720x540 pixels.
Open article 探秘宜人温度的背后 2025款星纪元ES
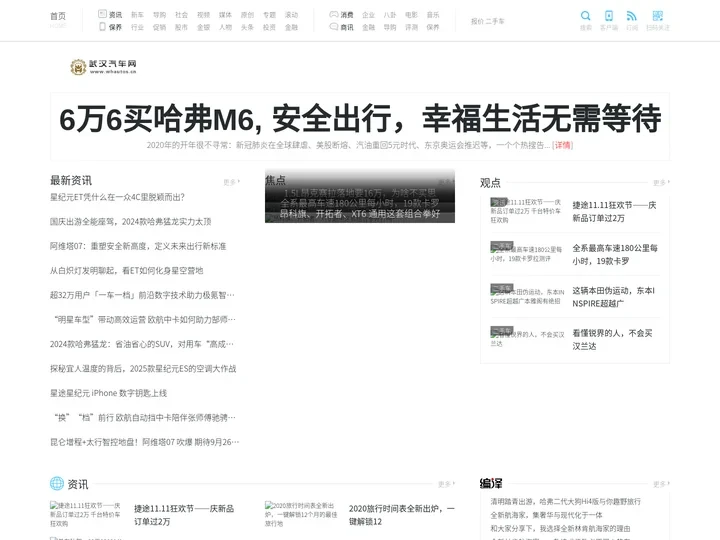point(143,368)
